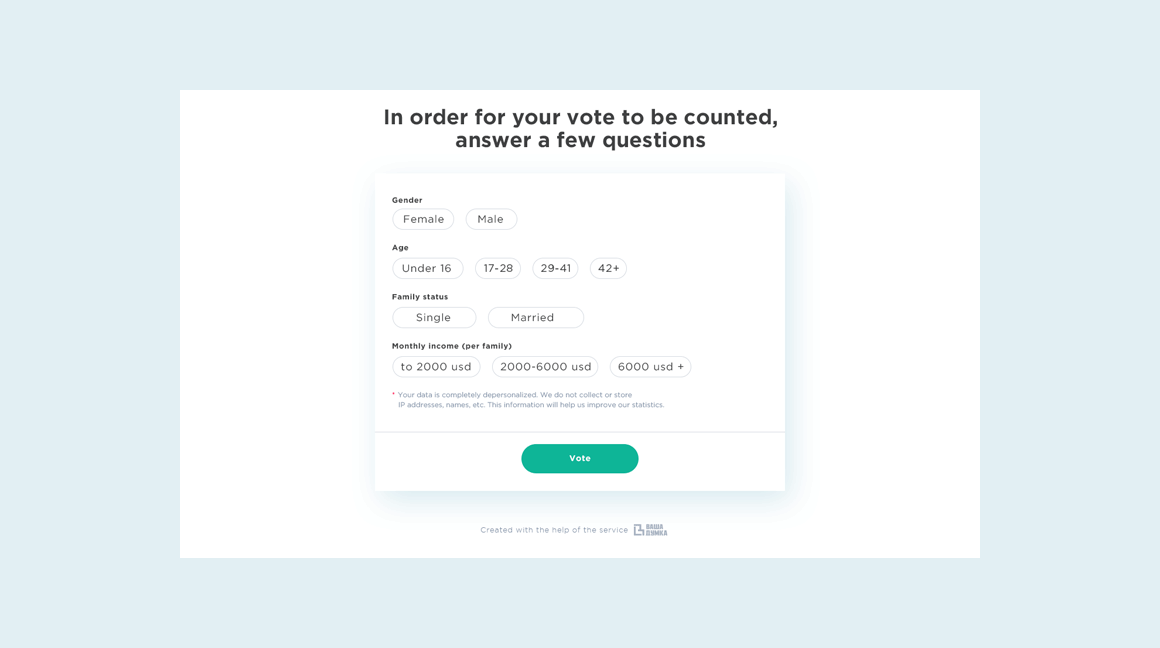Click the 'Created with the help' footer text

(x=554, y=530)
